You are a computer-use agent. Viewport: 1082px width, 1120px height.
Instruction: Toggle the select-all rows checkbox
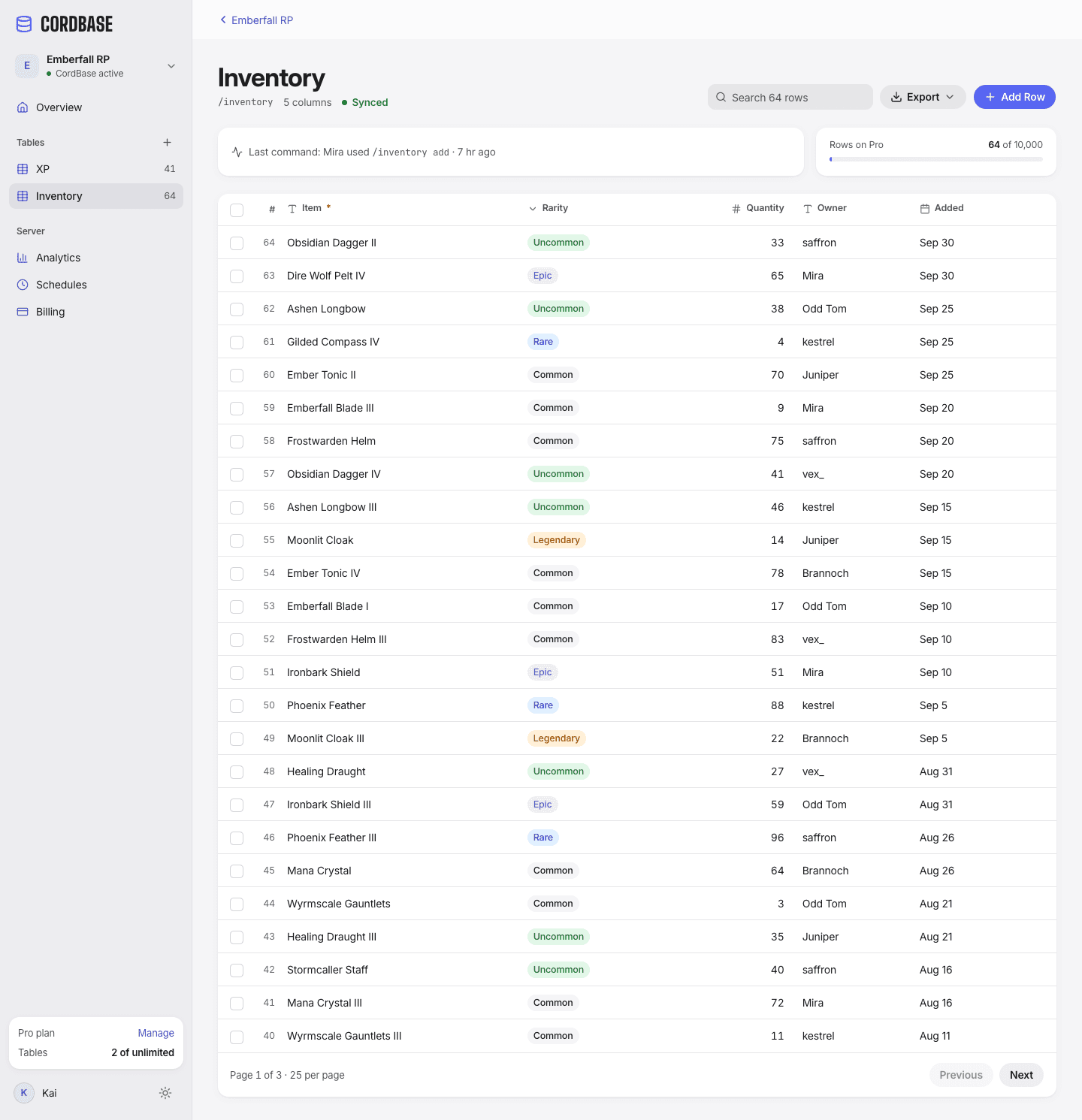(x=237, y=210)
